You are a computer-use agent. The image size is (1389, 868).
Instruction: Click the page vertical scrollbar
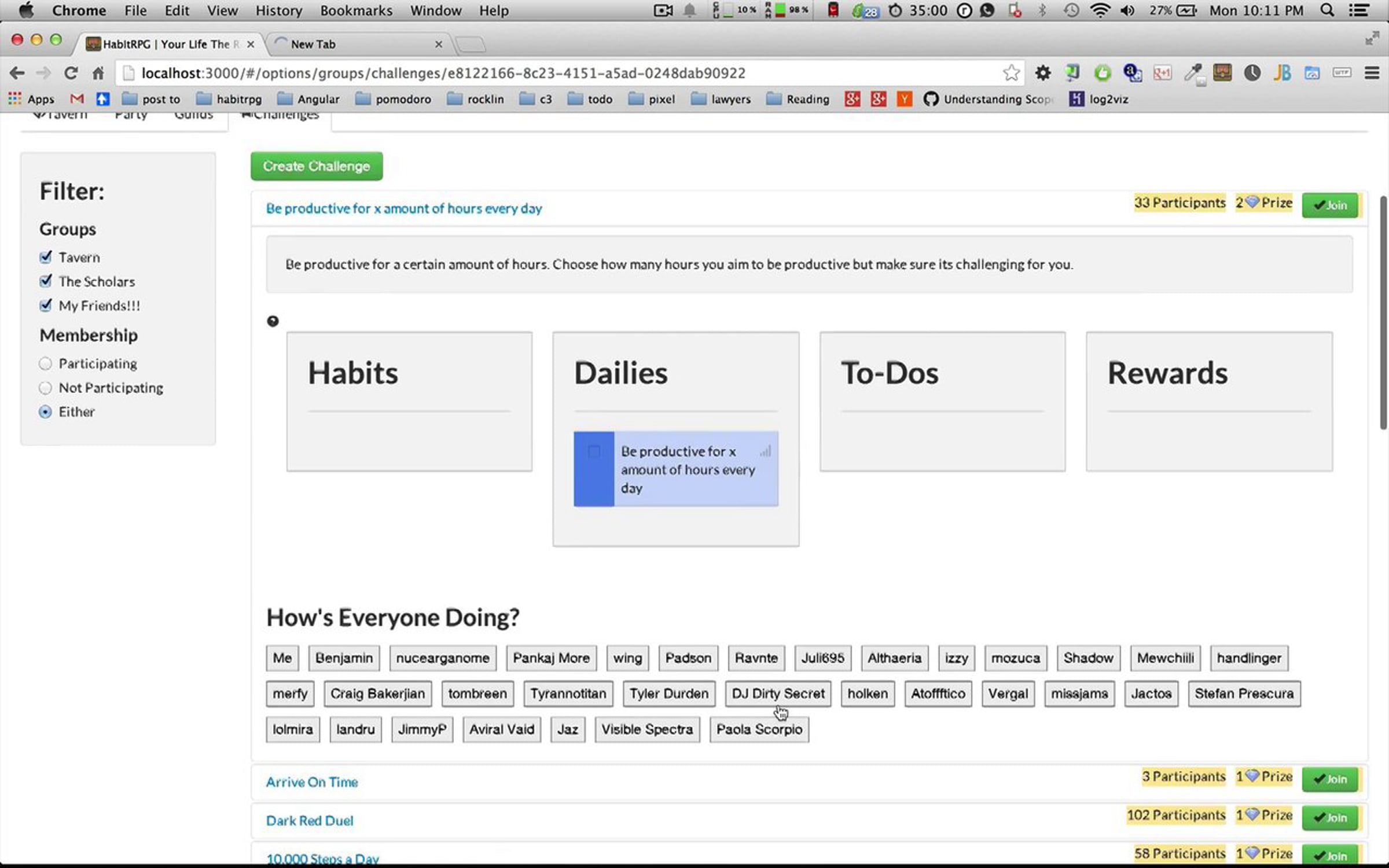pos(1383,312)
